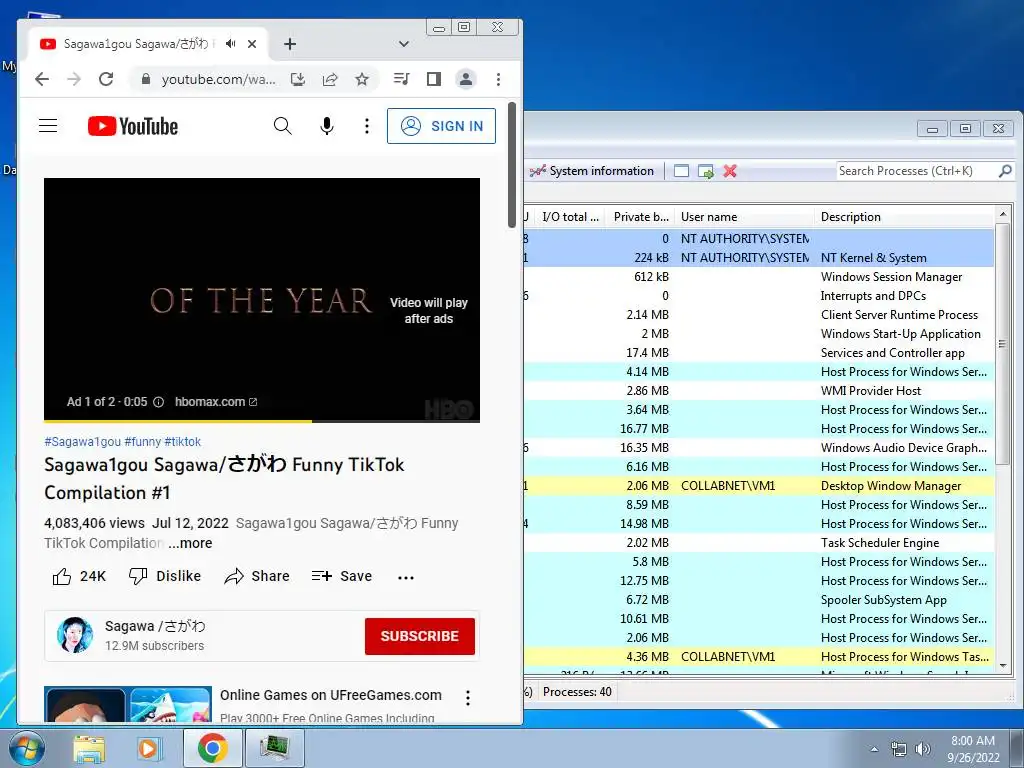
Task: Bookmark this page with star icon
Action: tap(362, 79)
